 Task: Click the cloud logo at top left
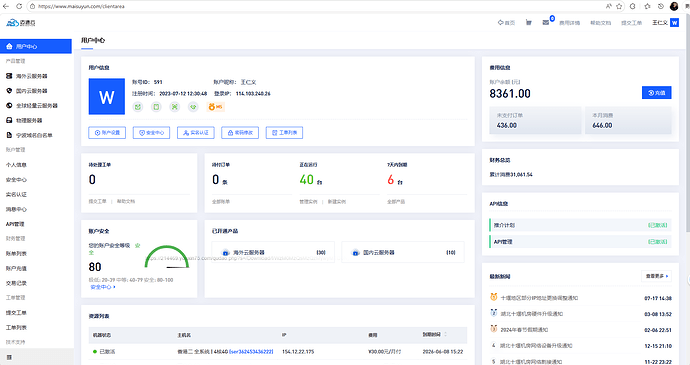[21, 22]
